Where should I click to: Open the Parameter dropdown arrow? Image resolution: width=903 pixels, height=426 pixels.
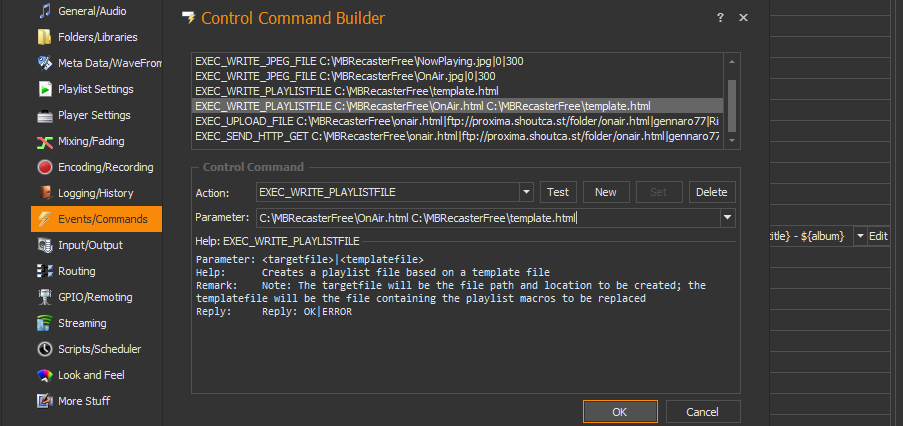point(728,217)
